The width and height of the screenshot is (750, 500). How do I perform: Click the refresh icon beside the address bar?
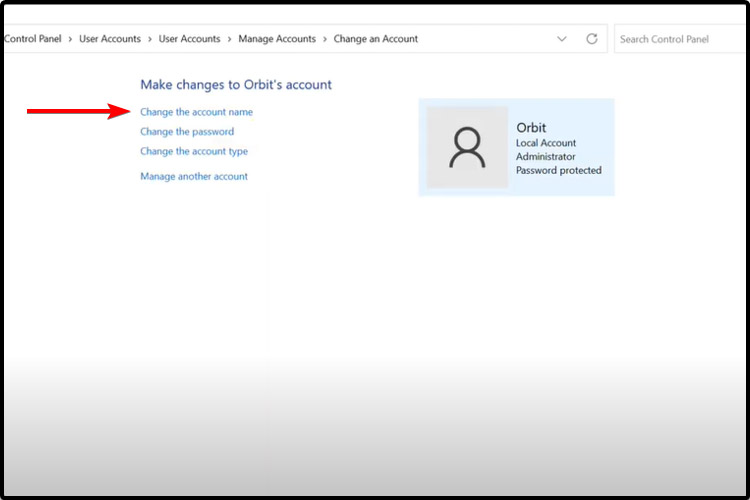[592, 39]
